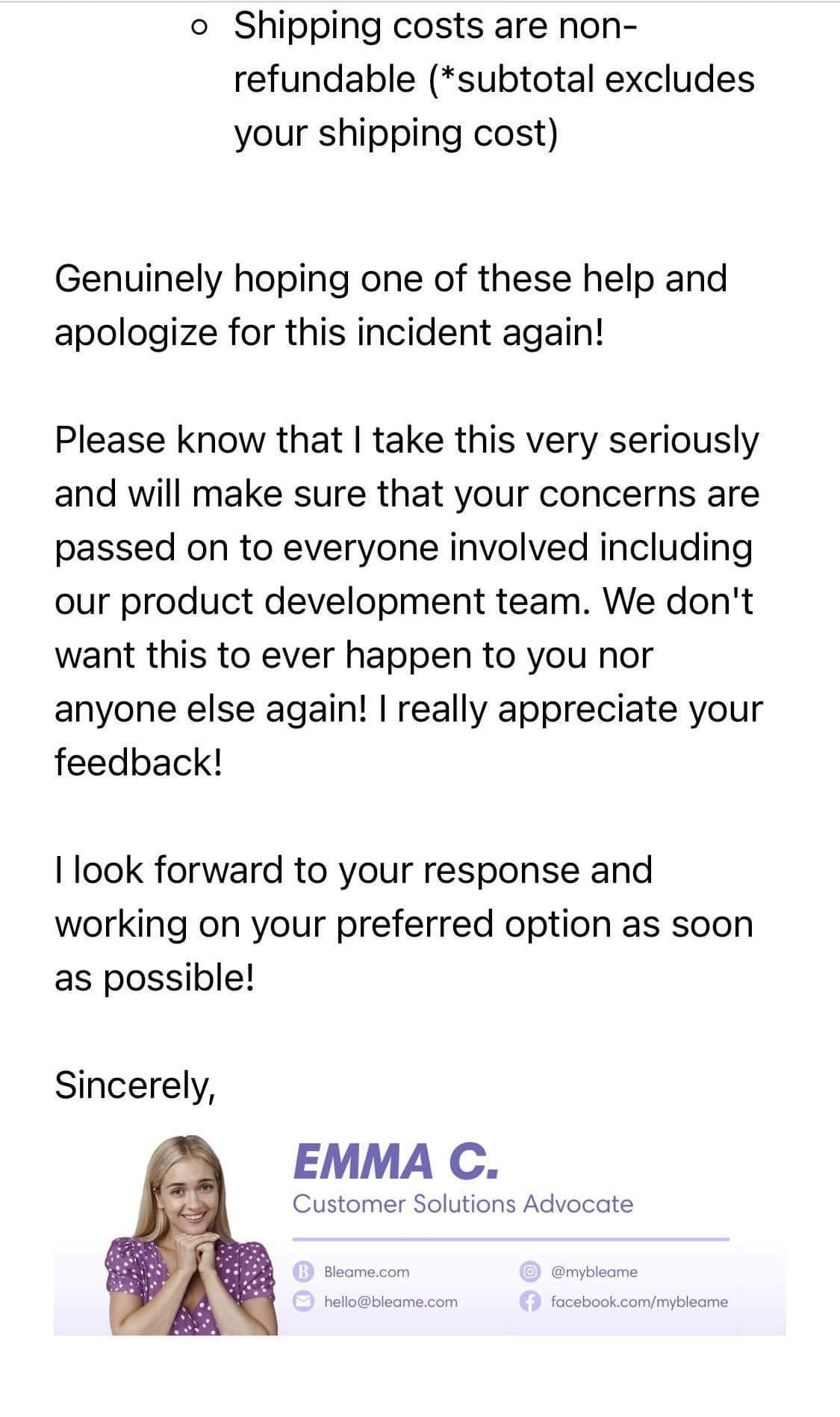This screenshot has width=840, height=1417.
Task: Click the purple divider line in signature
Action: click(x=511, y=1239)
